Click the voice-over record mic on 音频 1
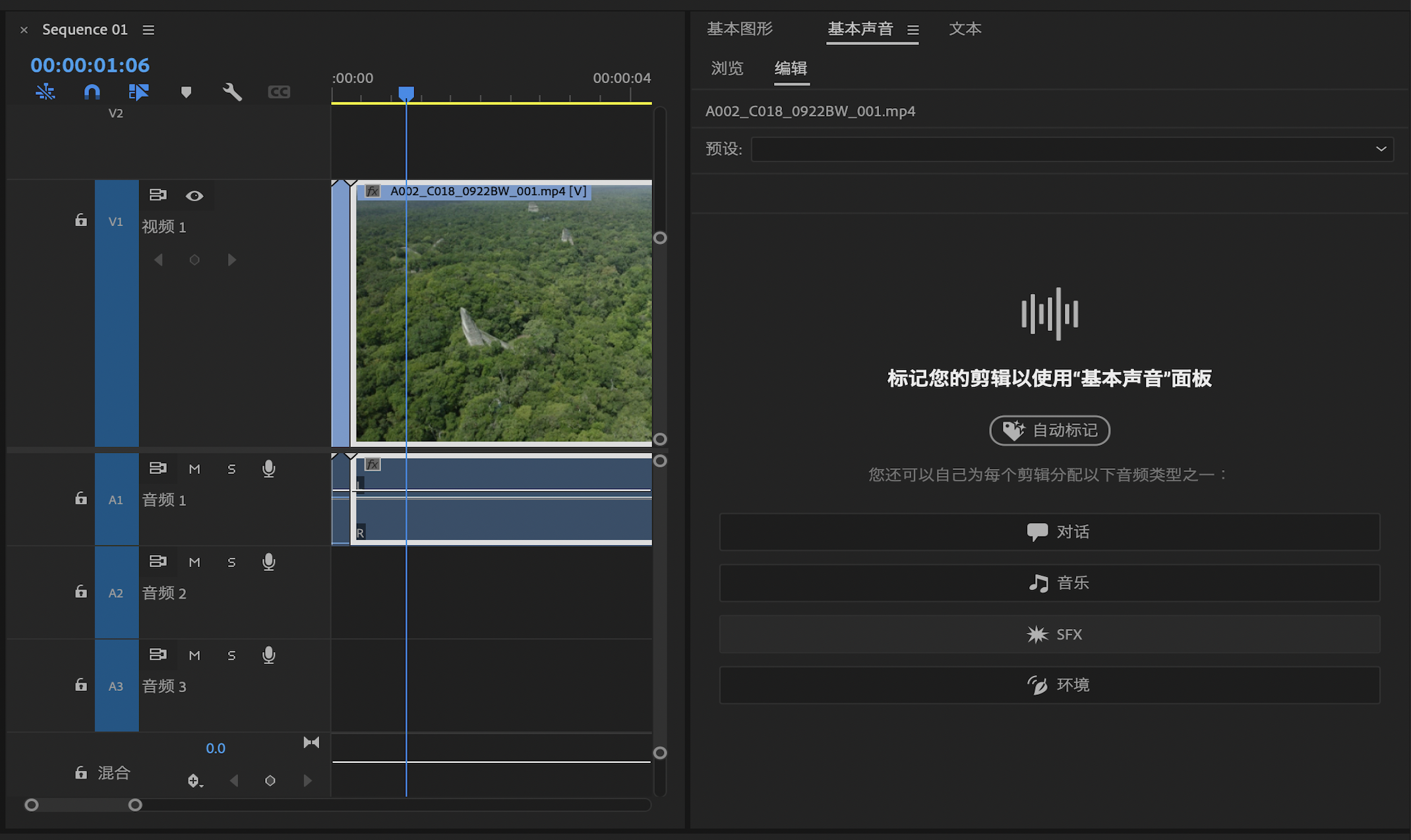 (268, 469)
